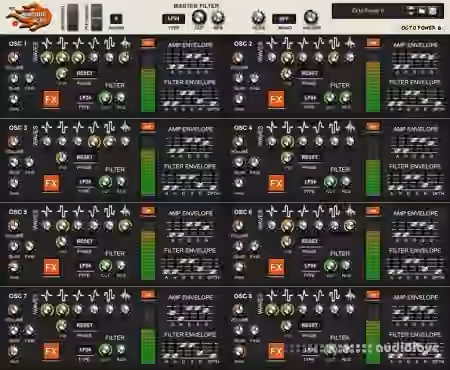Viewport: 450px width, 370px height.
Task: Open the OSC 1 FX panel
Action: coord(51,99)
